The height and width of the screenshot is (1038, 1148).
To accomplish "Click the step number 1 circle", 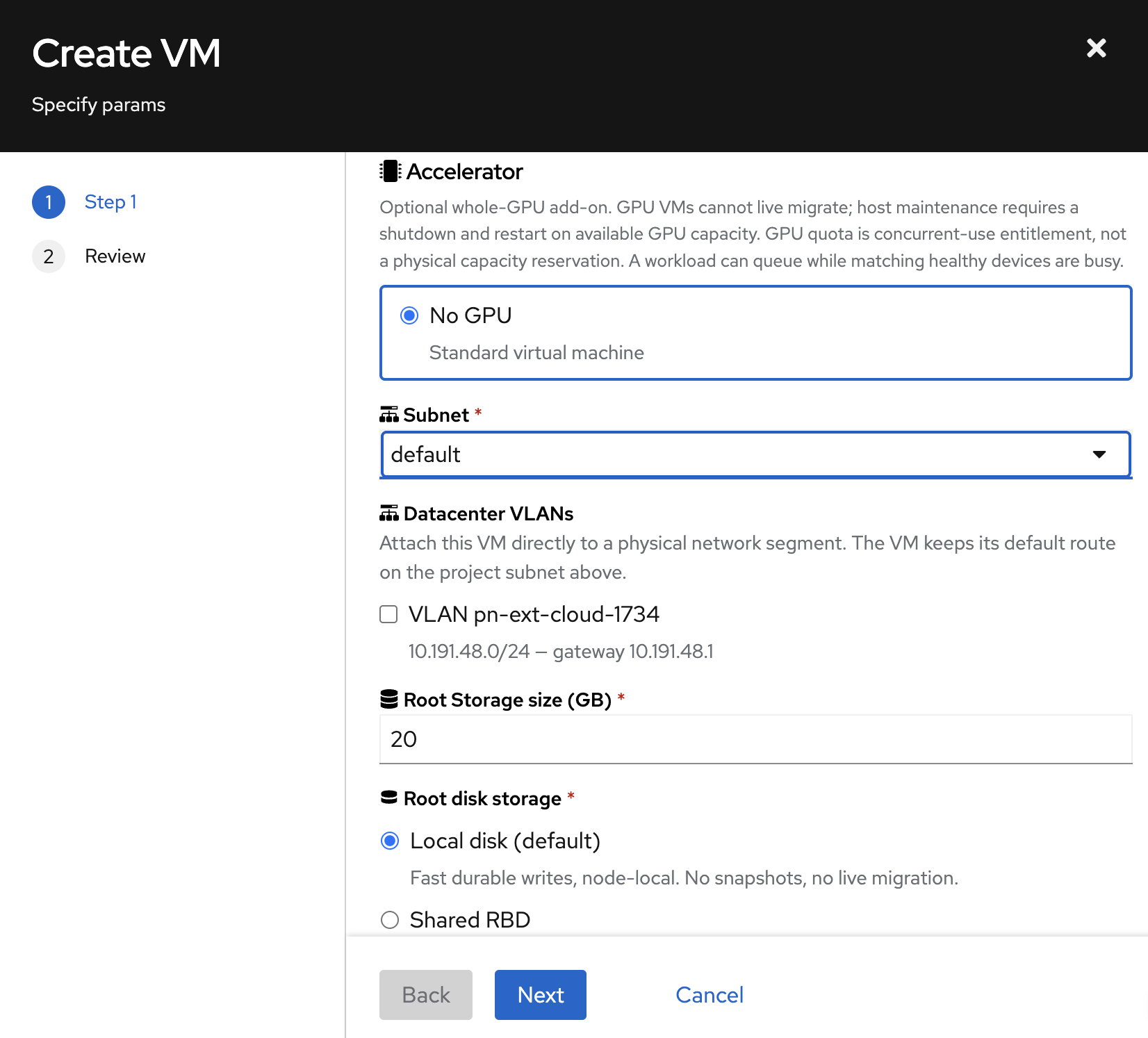I will point(49,202).
